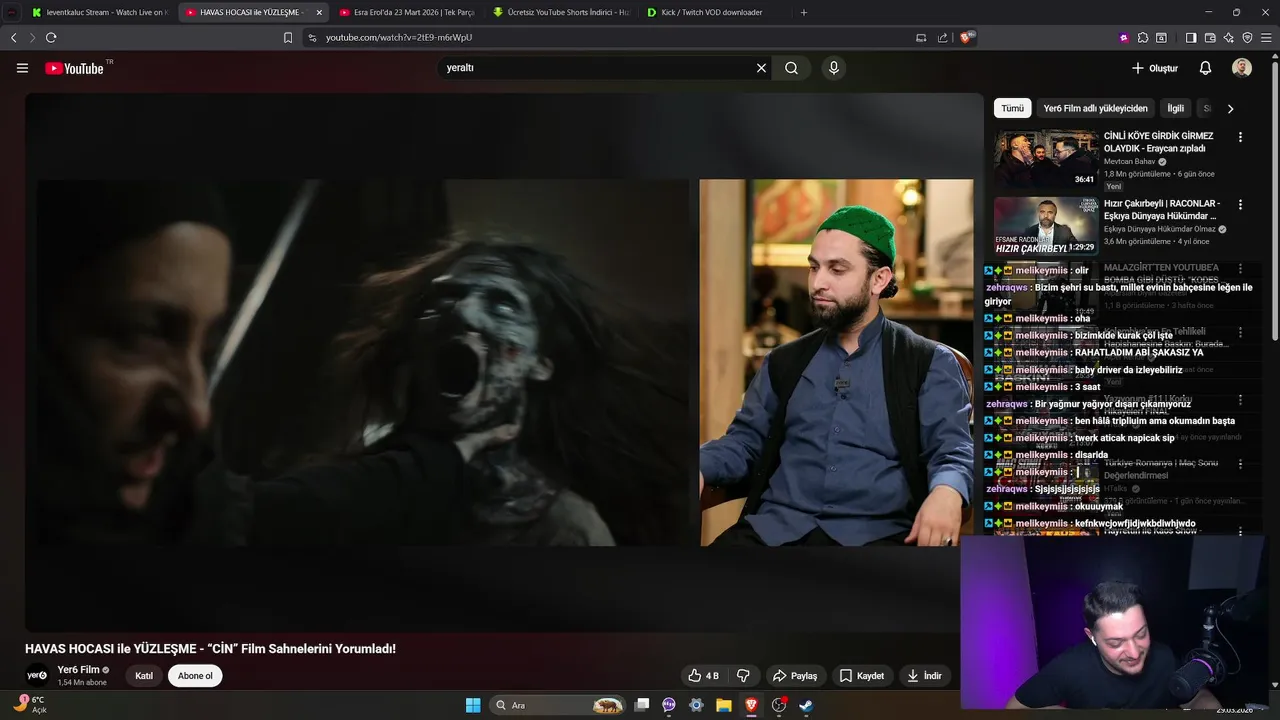Open the Windows Start button
The height and width of the screenshot is (720, 1280).
coord(473,705)
